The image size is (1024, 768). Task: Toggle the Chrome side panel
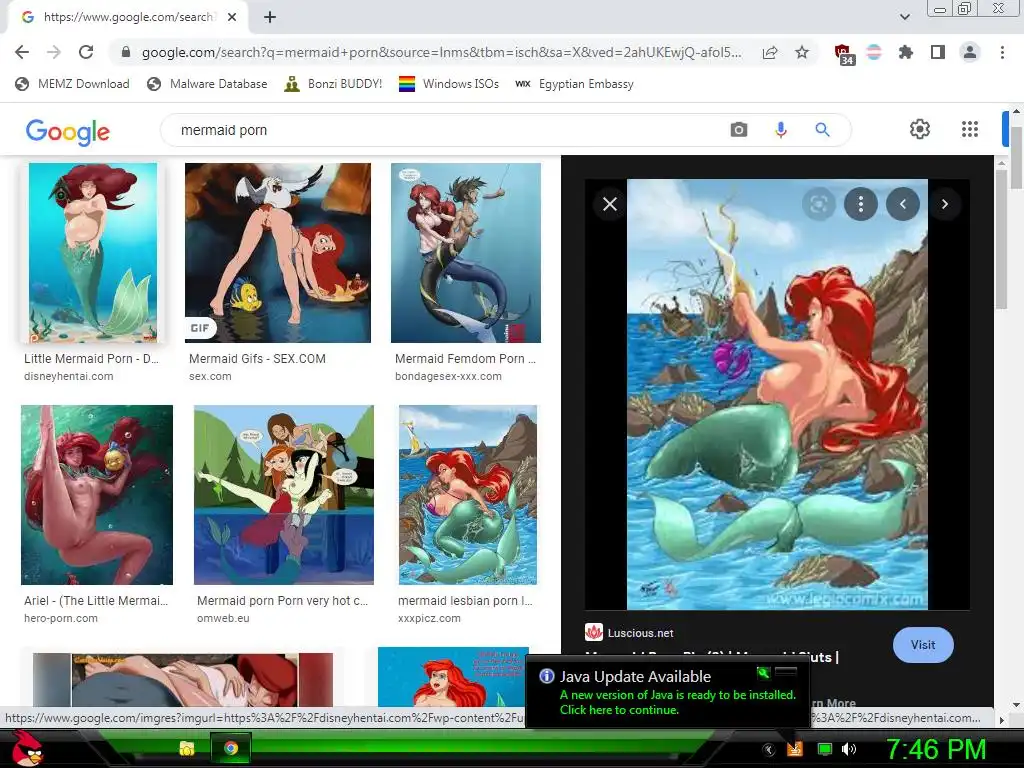(x=938, y=52)
